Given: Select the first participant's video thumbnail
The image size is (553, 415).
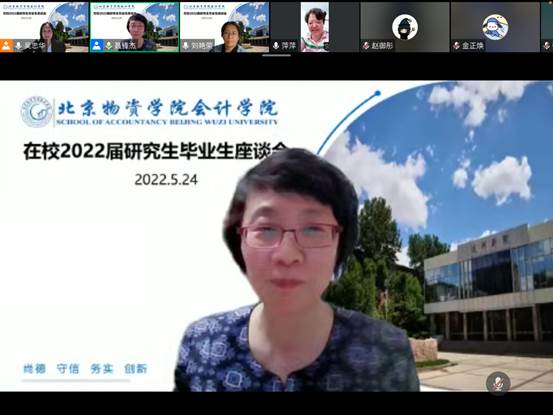Looking at the screenshot, I should 44,27.
